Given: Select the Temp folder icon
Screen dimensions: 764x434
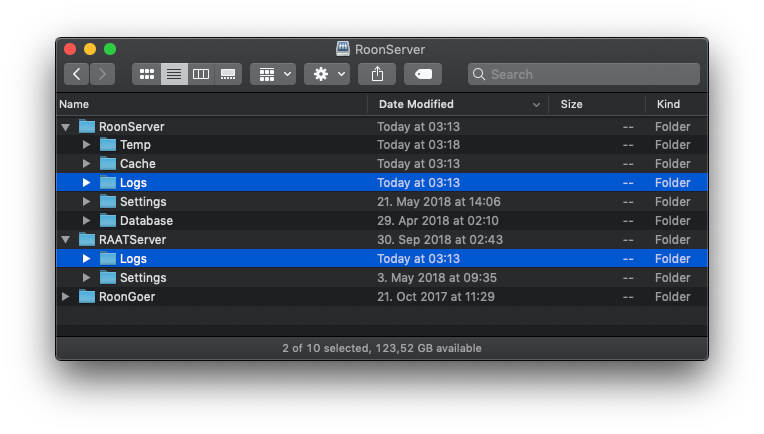Looking at the screenshot, I should 108,145.
